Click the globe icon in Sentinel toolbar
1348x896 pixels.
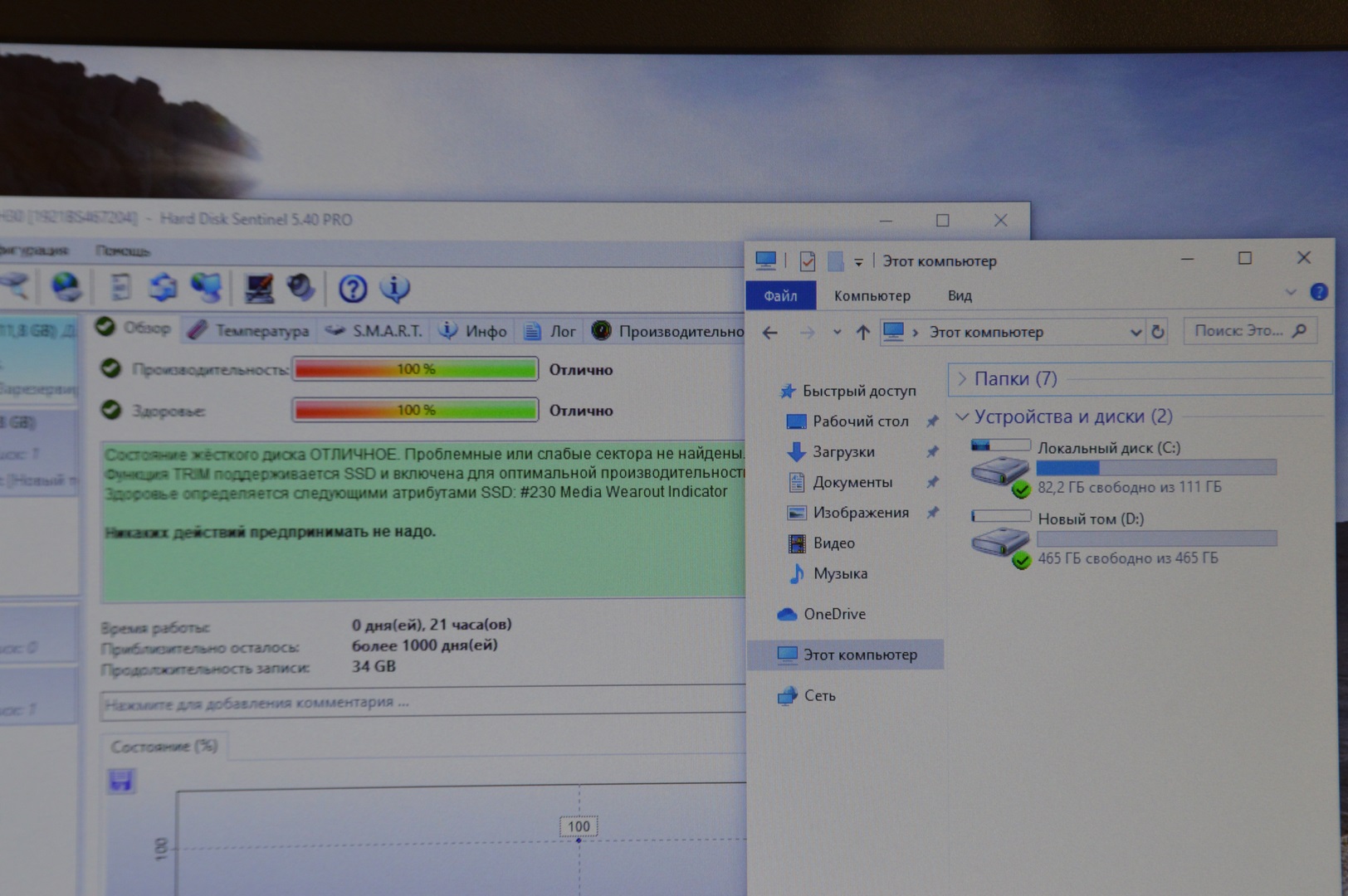coord(66,288)
